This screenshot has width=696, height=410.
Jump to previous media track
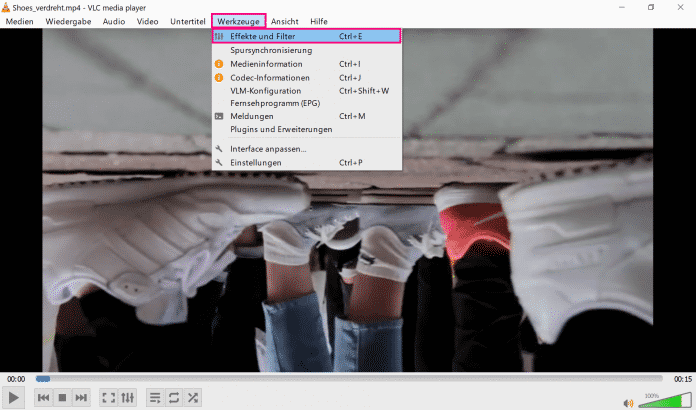[x=44, y=398]
